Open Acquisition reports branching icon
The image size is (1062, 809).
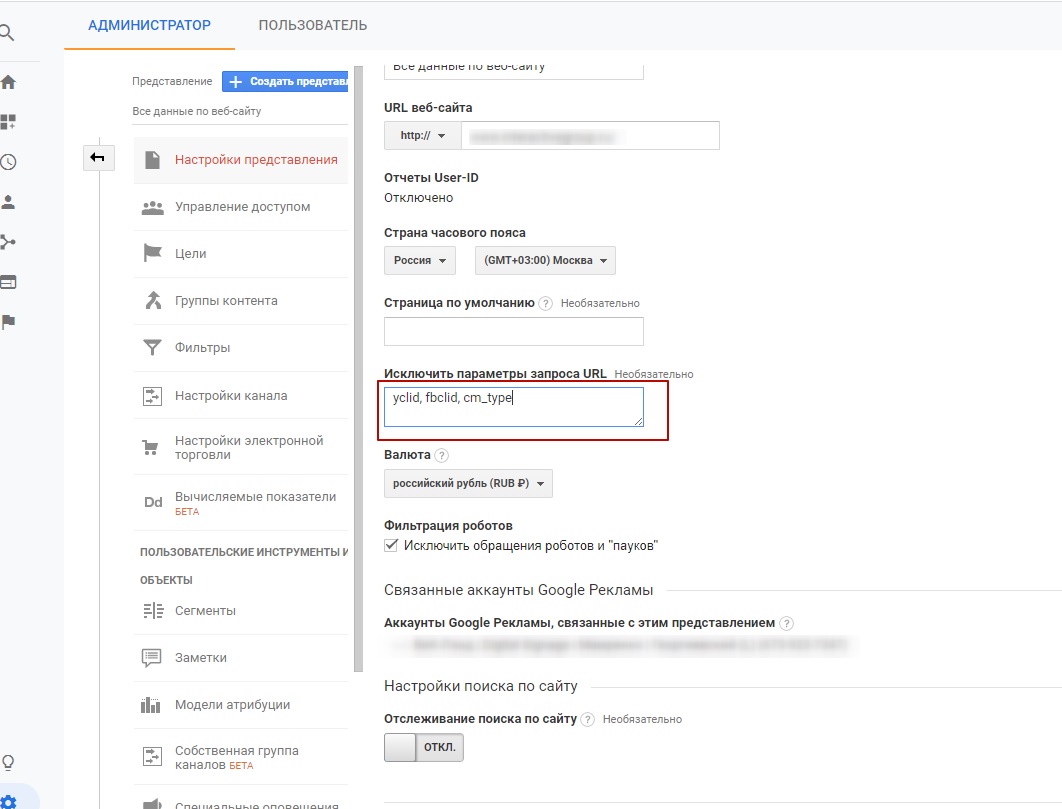click(x=8, y=242)
